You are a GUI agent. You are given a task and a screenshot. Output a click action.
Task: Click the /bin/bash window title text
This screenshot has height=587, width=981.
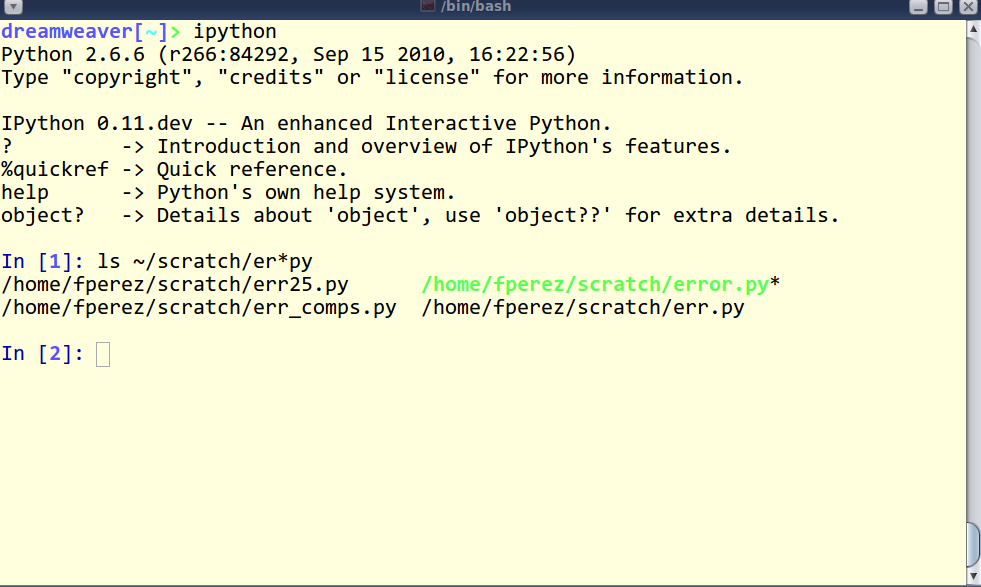tap(476, 7)
